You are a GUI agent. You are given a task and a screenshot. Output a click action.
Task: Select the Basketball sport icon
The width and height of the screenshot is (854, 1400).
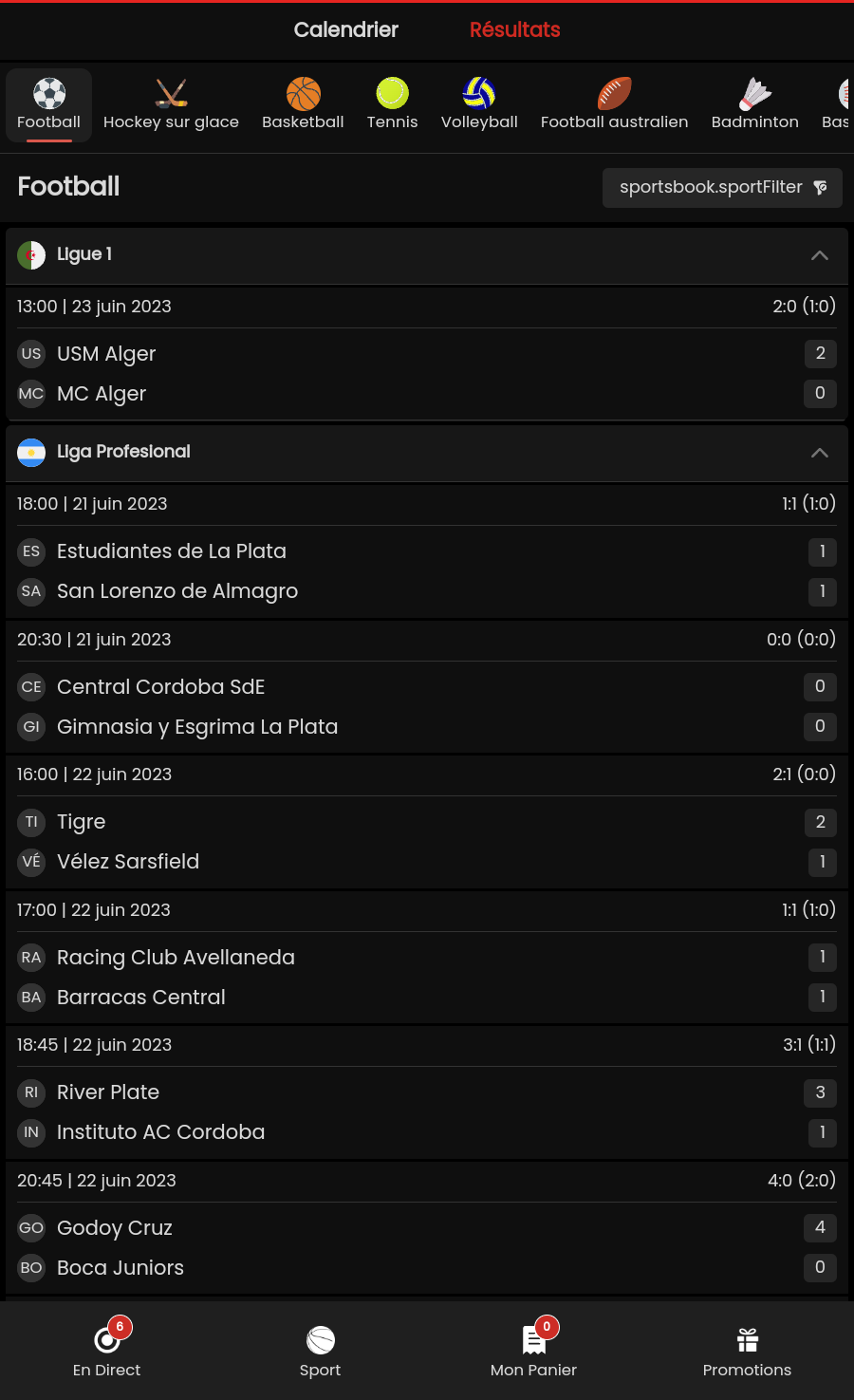[303, 94]
